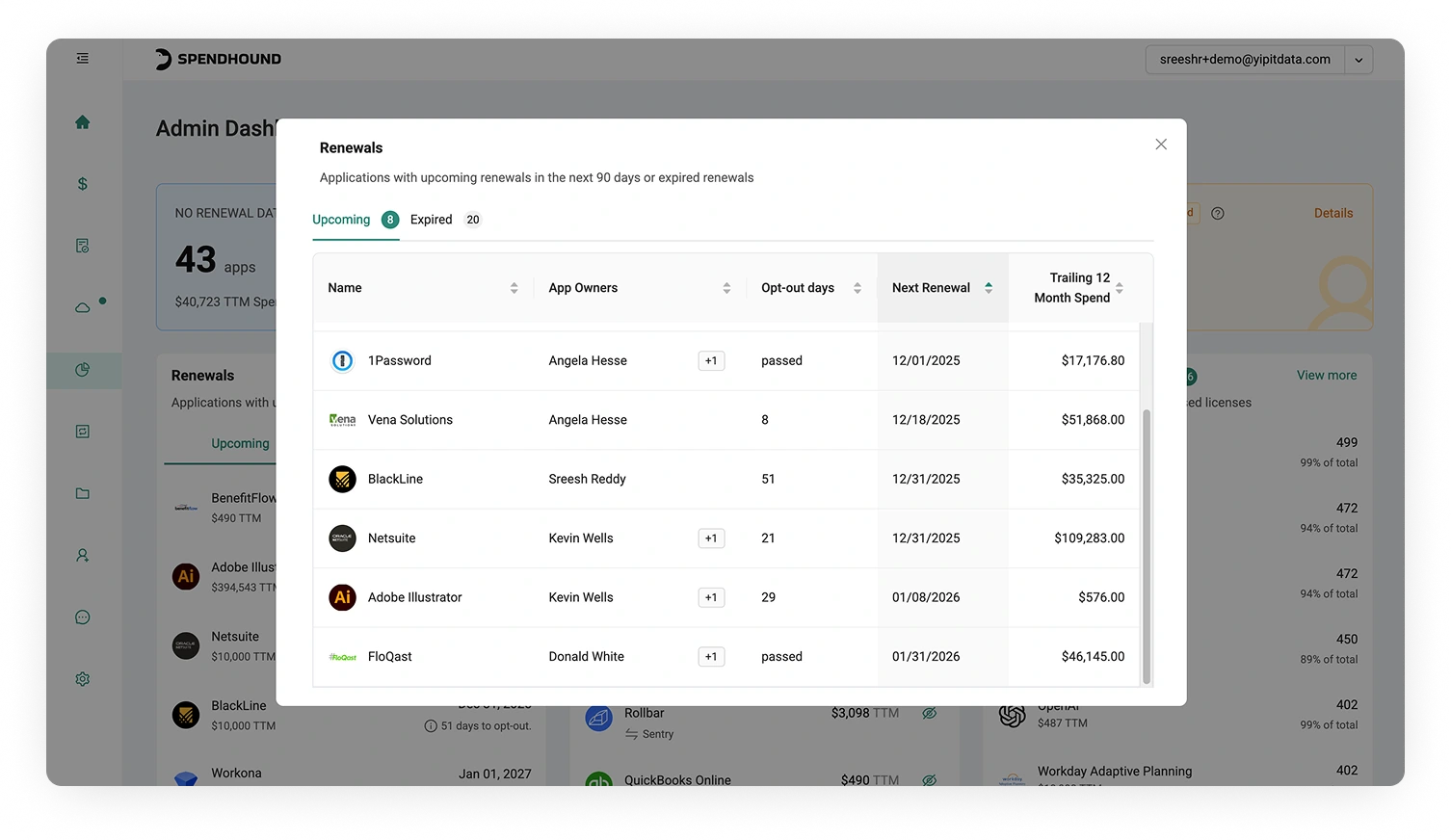This screenshot has height=840, width=1451.
Task: Click the renewals table vertical scrollbar
Action: 1147,546
